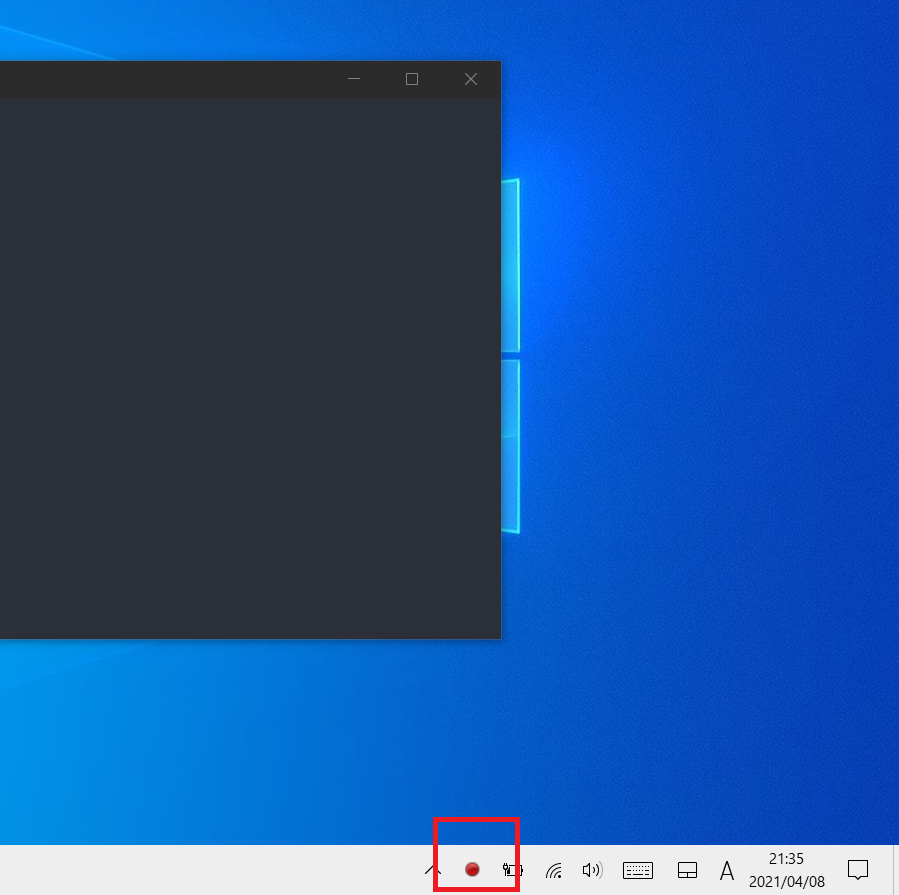Click the red record icon in system tray

point(472,870)
